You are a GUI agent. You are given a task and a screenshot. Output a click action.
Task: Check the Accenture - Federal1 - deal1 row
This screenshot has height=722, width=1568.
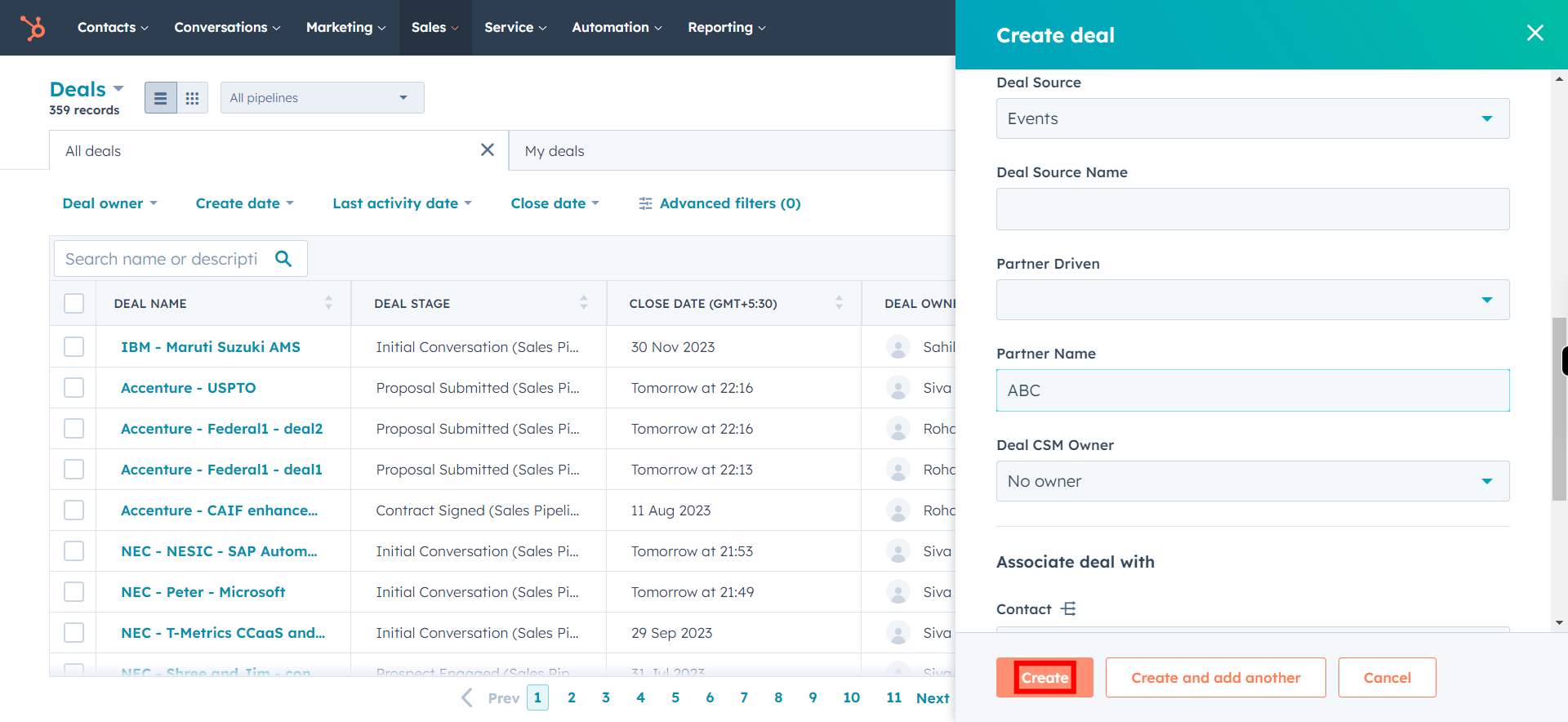pos(74,470)
